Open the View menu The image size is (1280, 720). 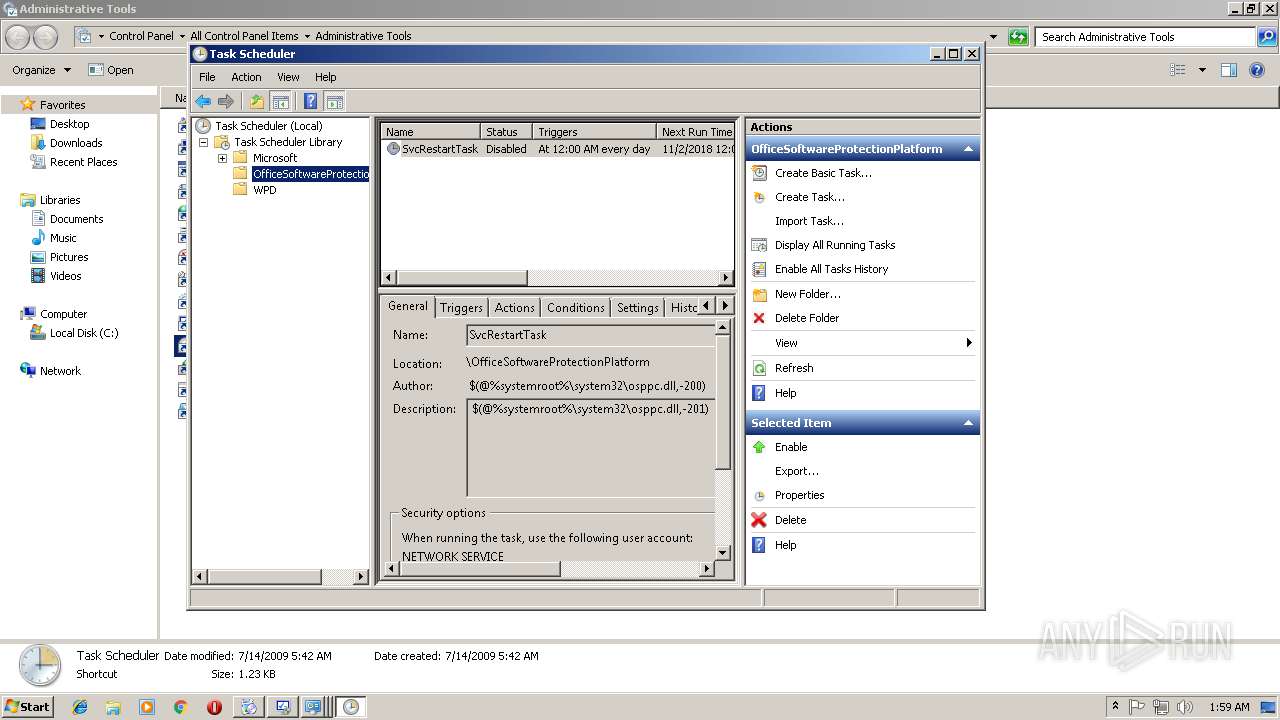[288, 77]
